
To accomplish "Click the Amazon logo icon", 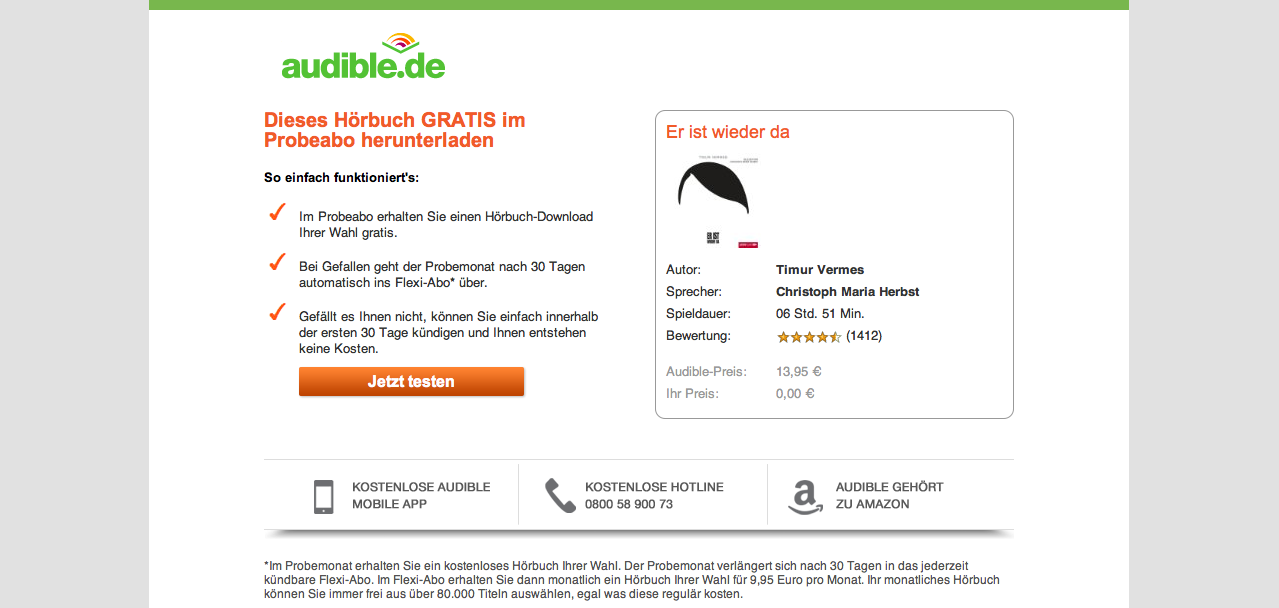I will point(805,497).
